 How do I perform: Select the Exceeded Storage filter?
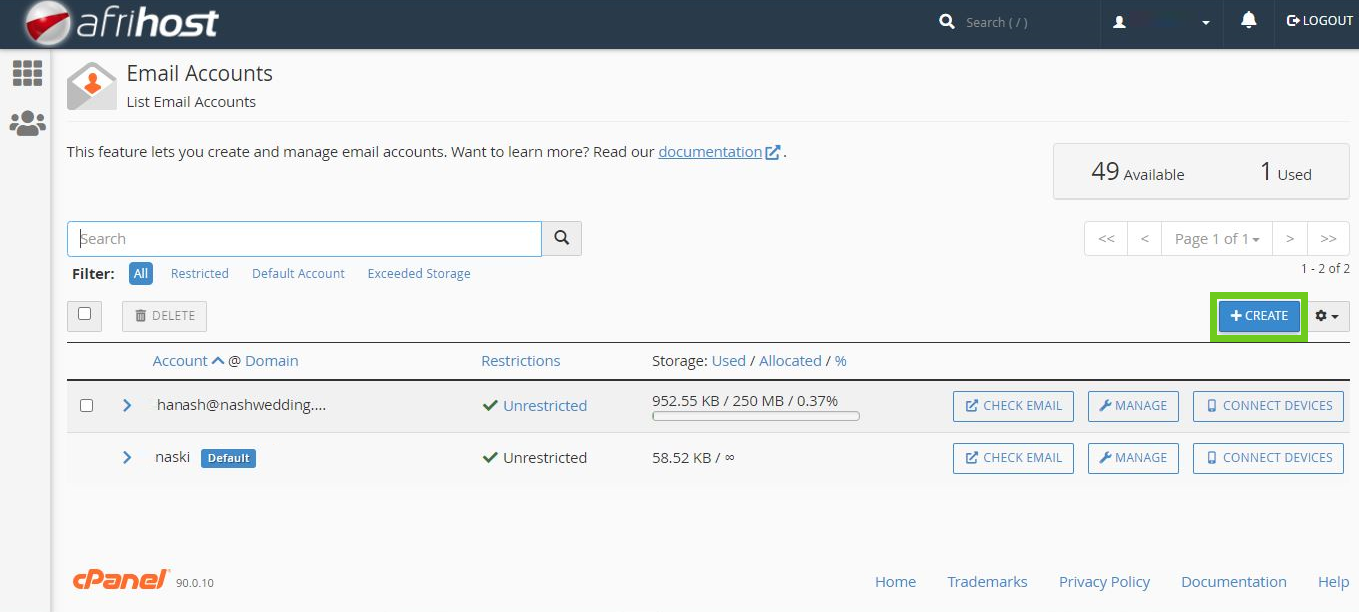click(418, 274)
